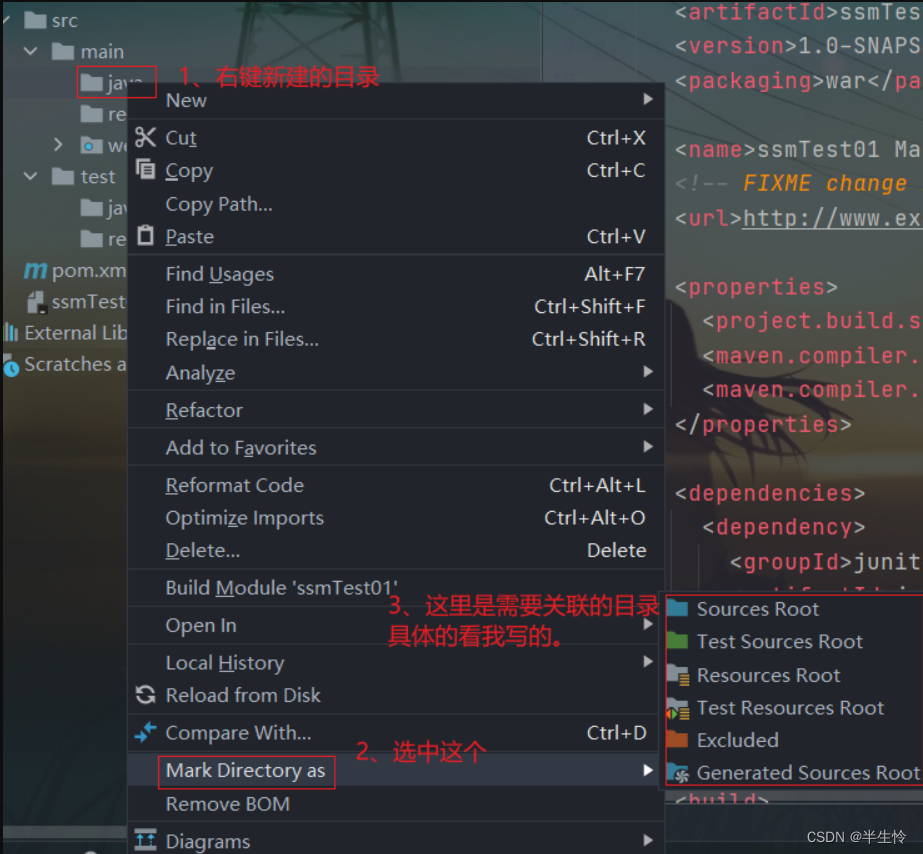This screenshot has height=854, width=923.
Task: Choose Find Usages menu entry
Action: (396, 274)
